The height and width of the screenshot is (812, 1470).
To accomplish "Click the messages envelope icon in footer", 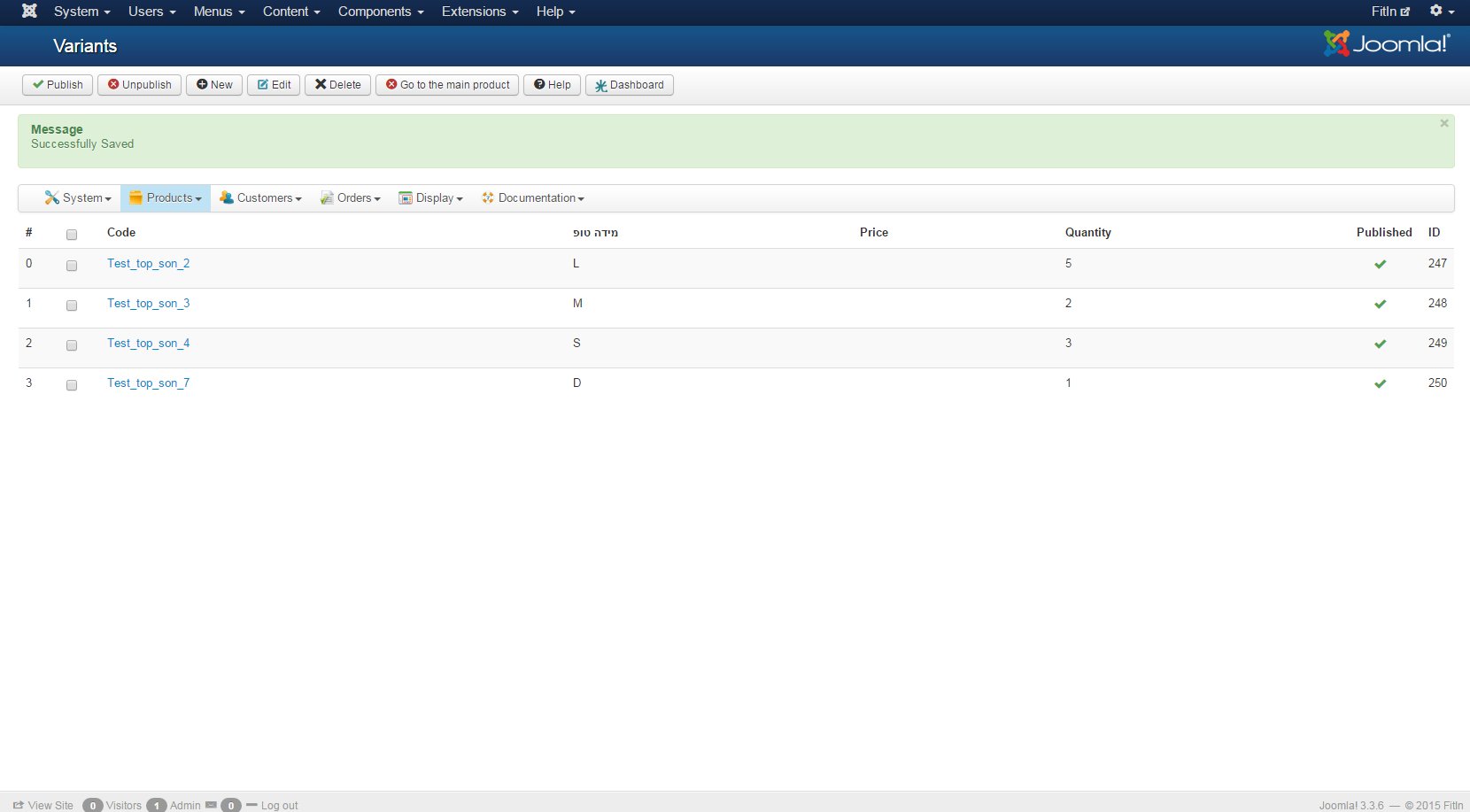I will tap(211, 805).
